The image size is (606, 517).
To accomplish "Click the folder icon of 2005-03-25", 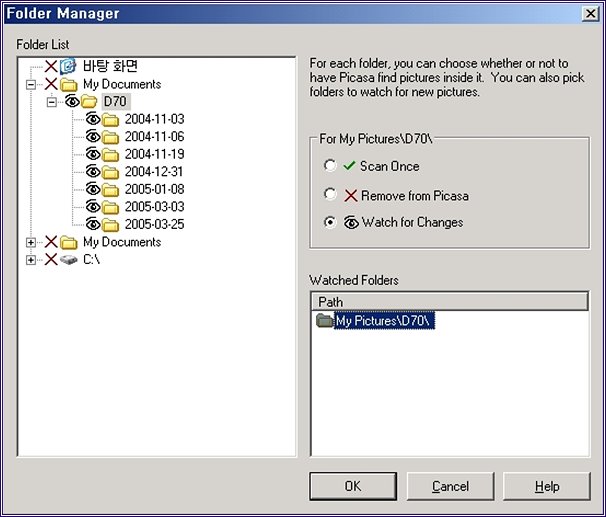I will (110, 224).
